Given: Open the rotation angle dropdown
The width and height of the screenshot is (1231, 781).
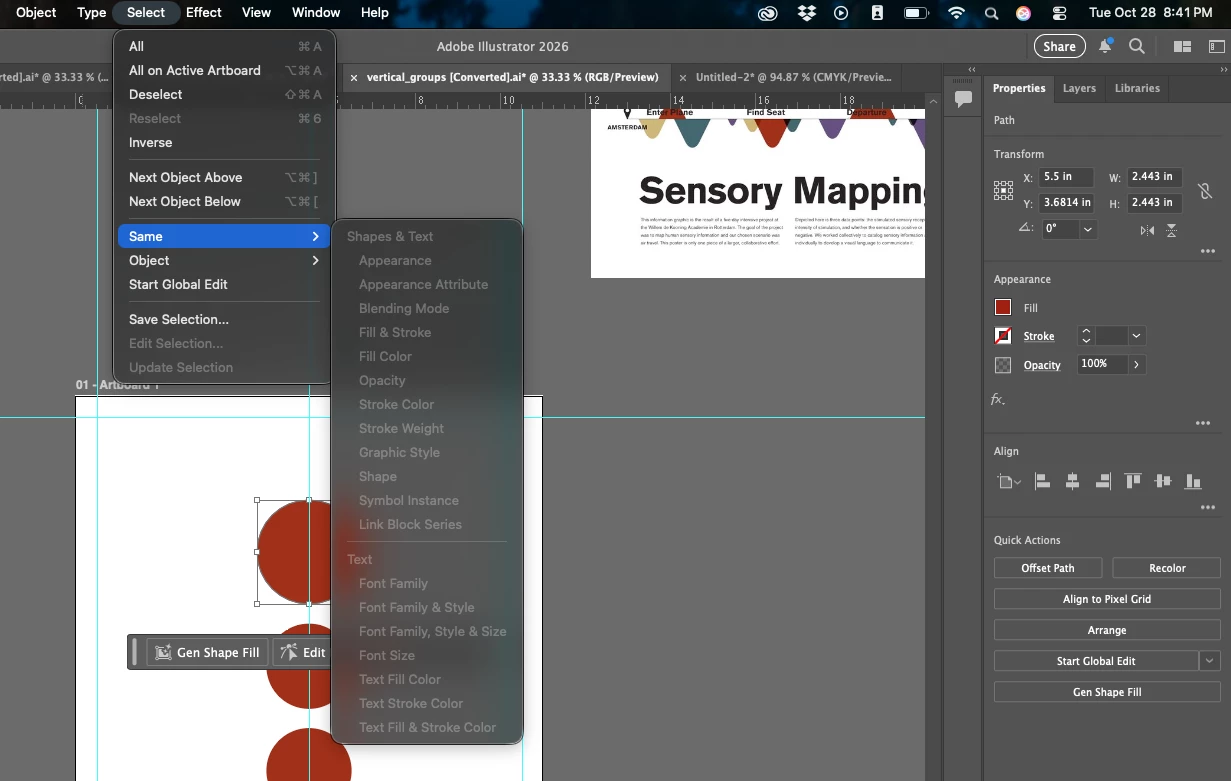Looking at the screenshot, I should pyautogui.click(x=1088, y=229).
